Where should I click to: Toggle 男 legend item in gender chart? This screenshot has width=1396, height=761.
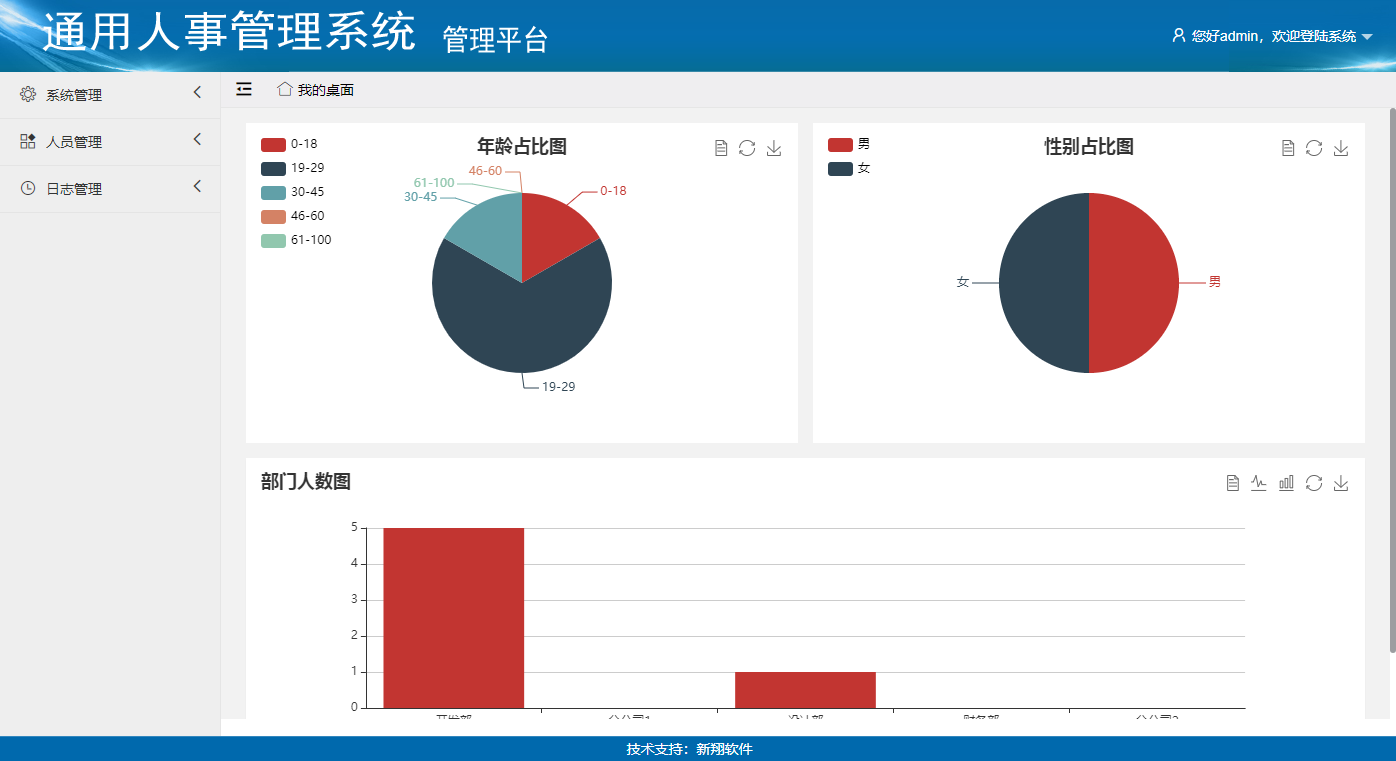tap(848, 144)
